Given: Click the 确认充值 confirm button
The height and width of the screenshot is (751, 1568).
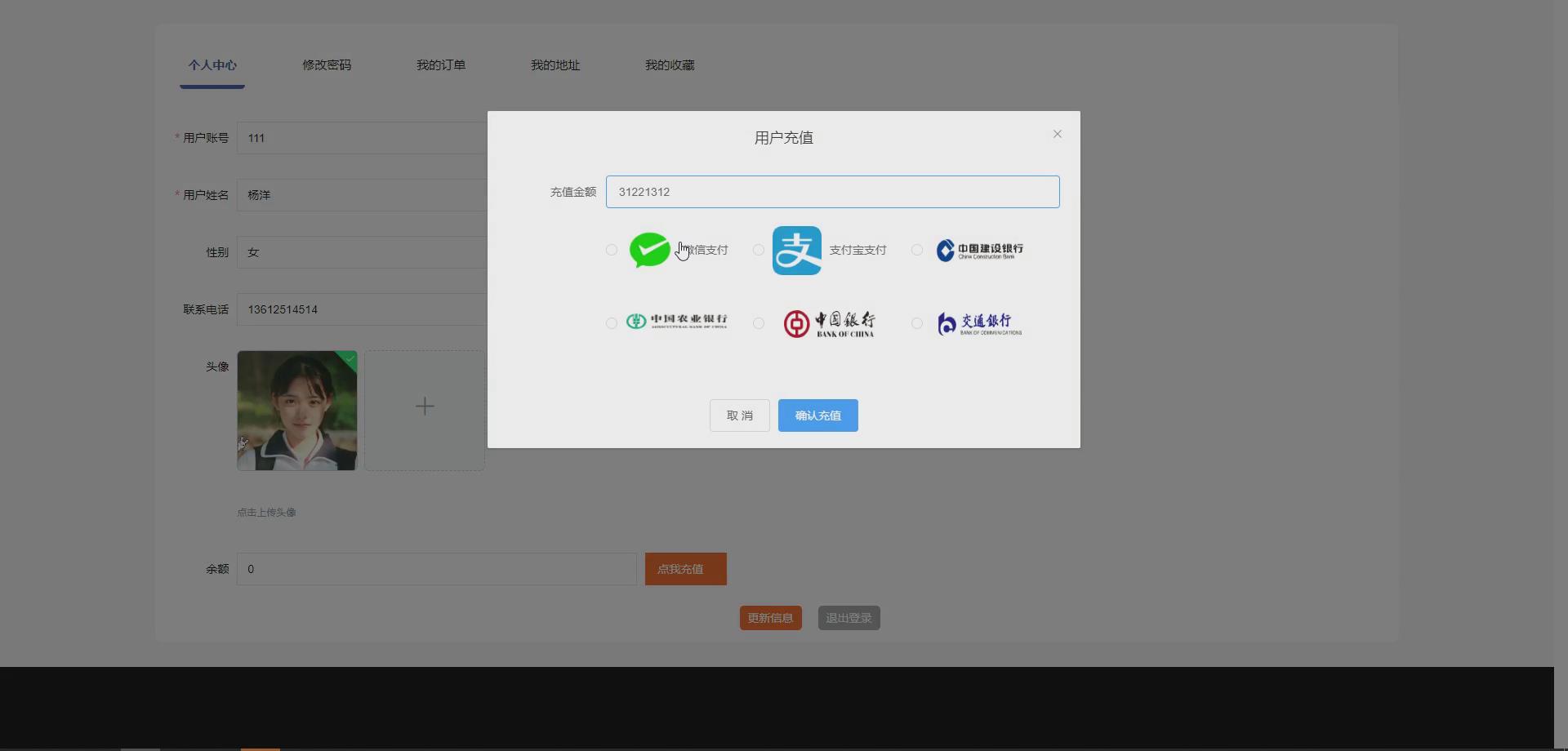Looking at the screenshot, I should [817, 415].
